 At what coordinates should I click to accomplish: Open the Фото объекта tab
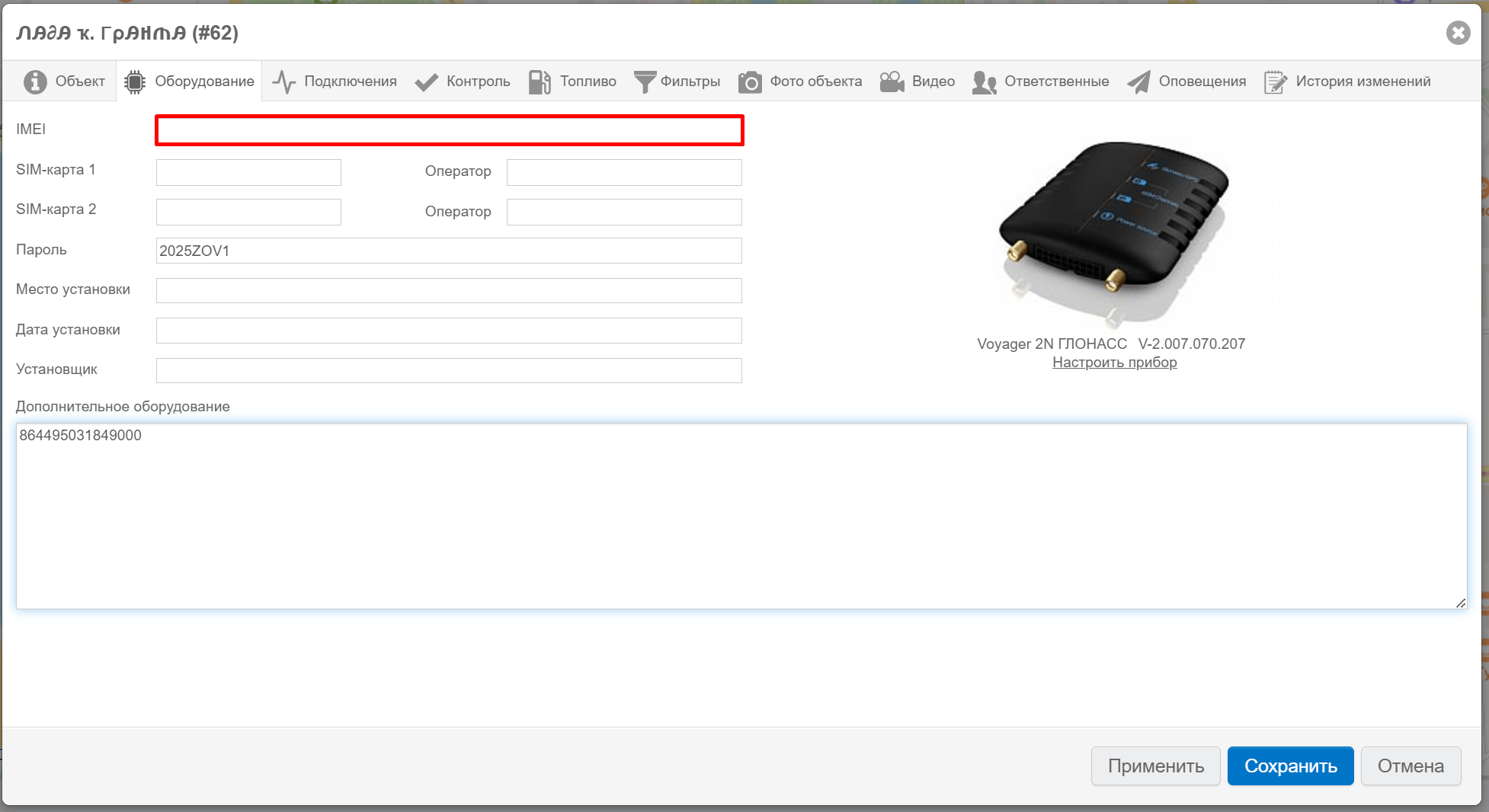coord(800,82)
